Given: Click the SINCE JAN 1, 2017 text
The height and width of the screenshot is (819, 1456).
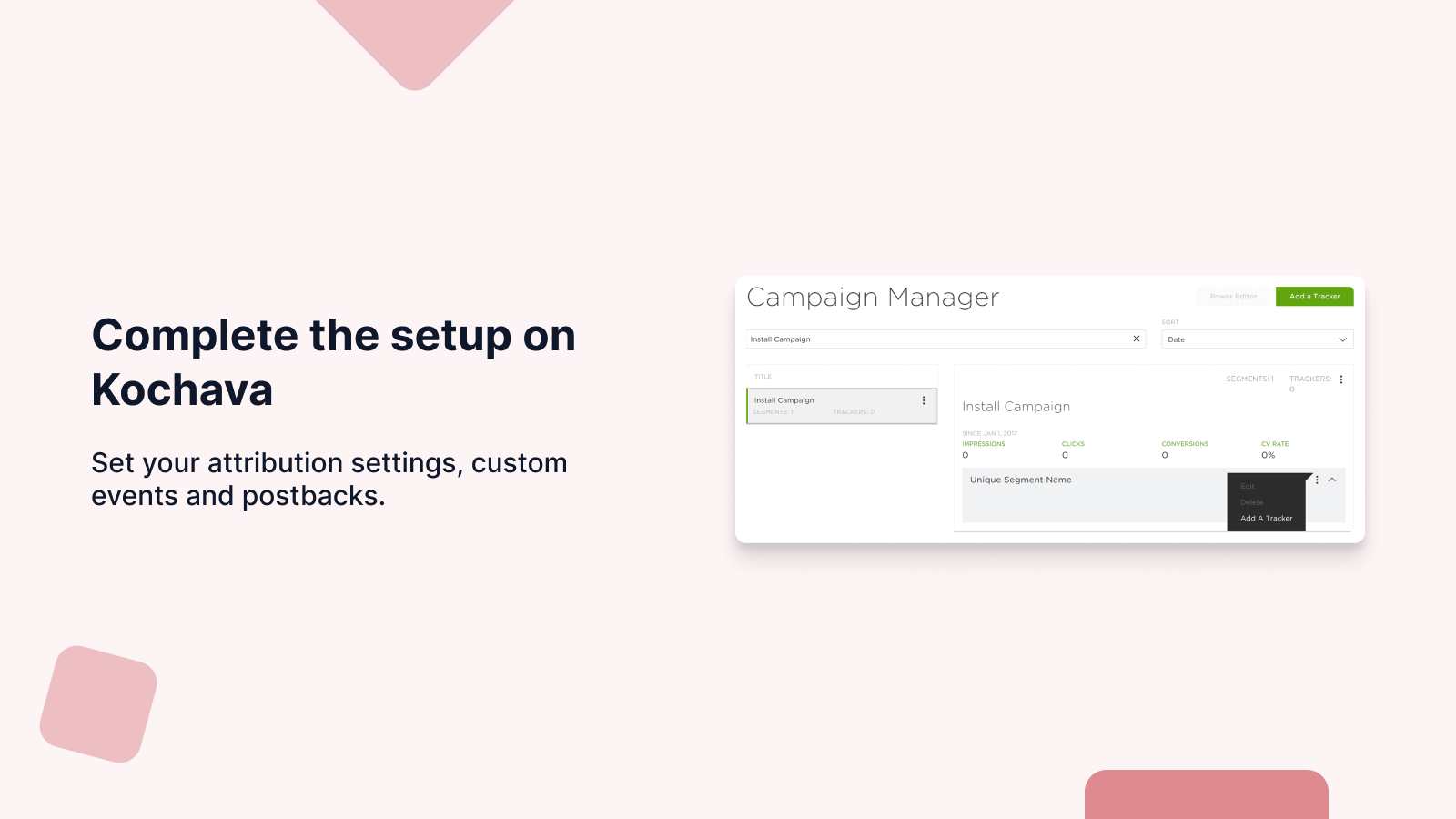Looking at the screenshot, I should coord(989,433).
